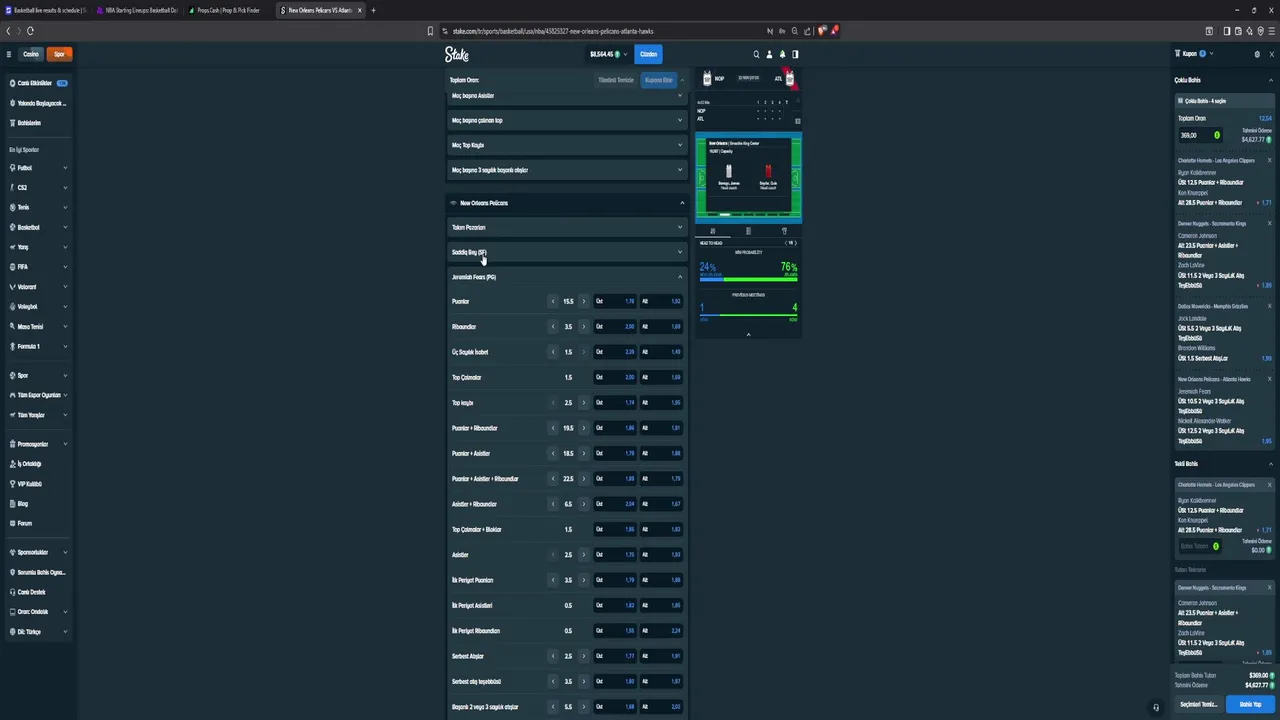Click the Tümünü Temizle button
Viewport: 1280px width, 720px height.
click(616, 80)
